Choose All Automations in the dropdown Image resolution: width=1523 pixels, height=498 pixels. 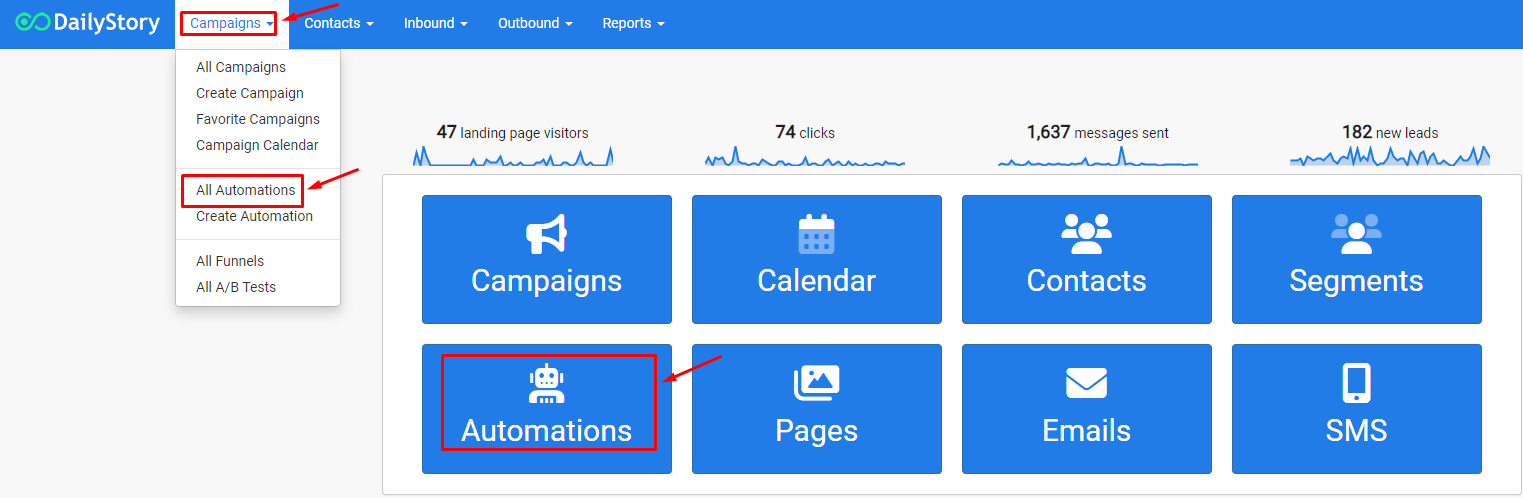point(246,190)
